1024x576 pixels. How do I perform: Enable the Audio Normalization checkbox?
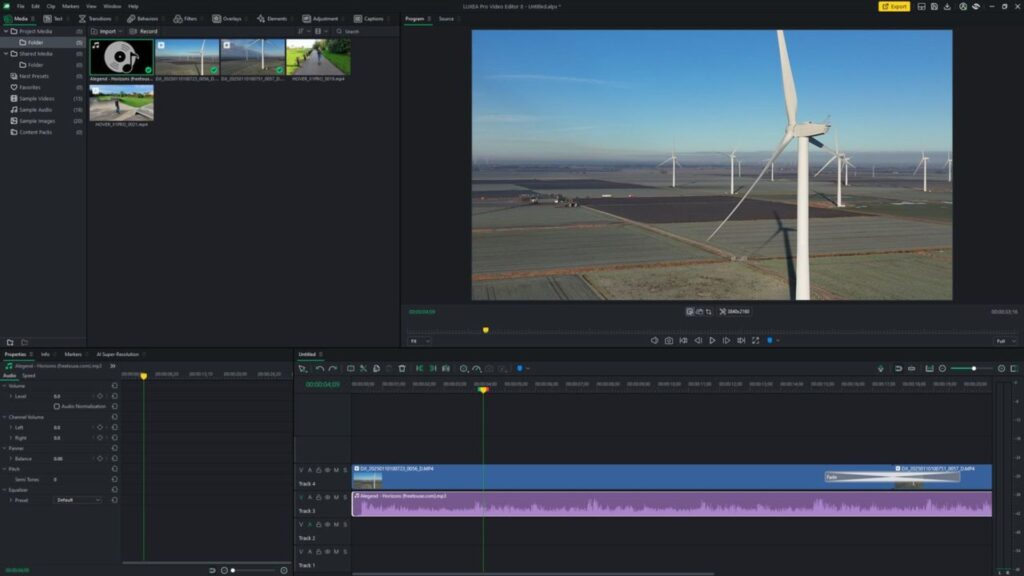(x=57, y=407)
